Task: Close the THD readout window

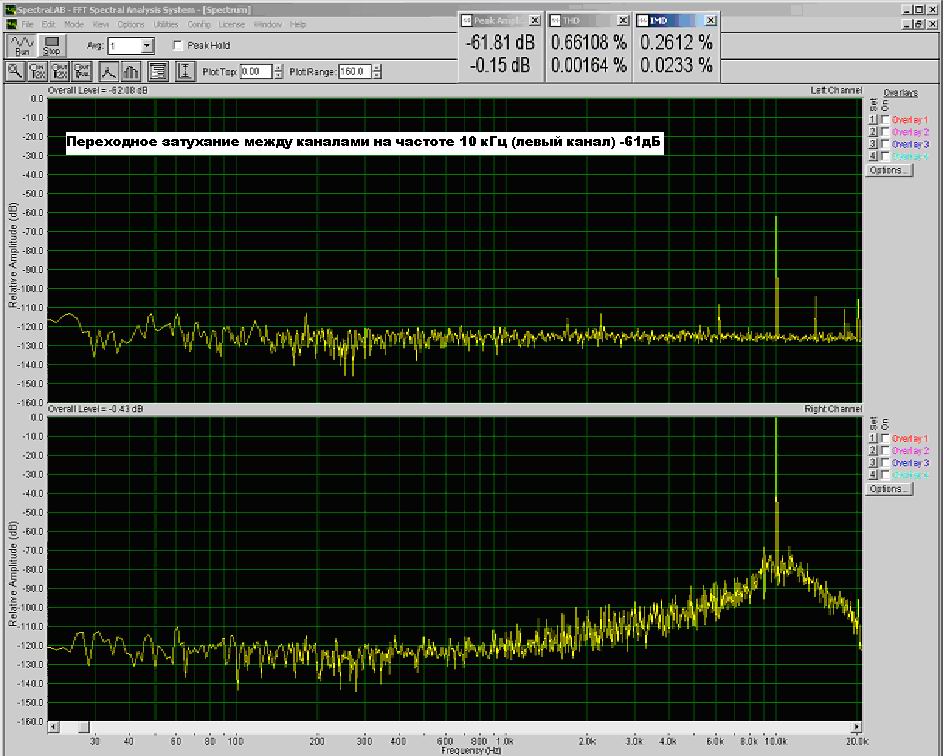Action: (624, 20)
